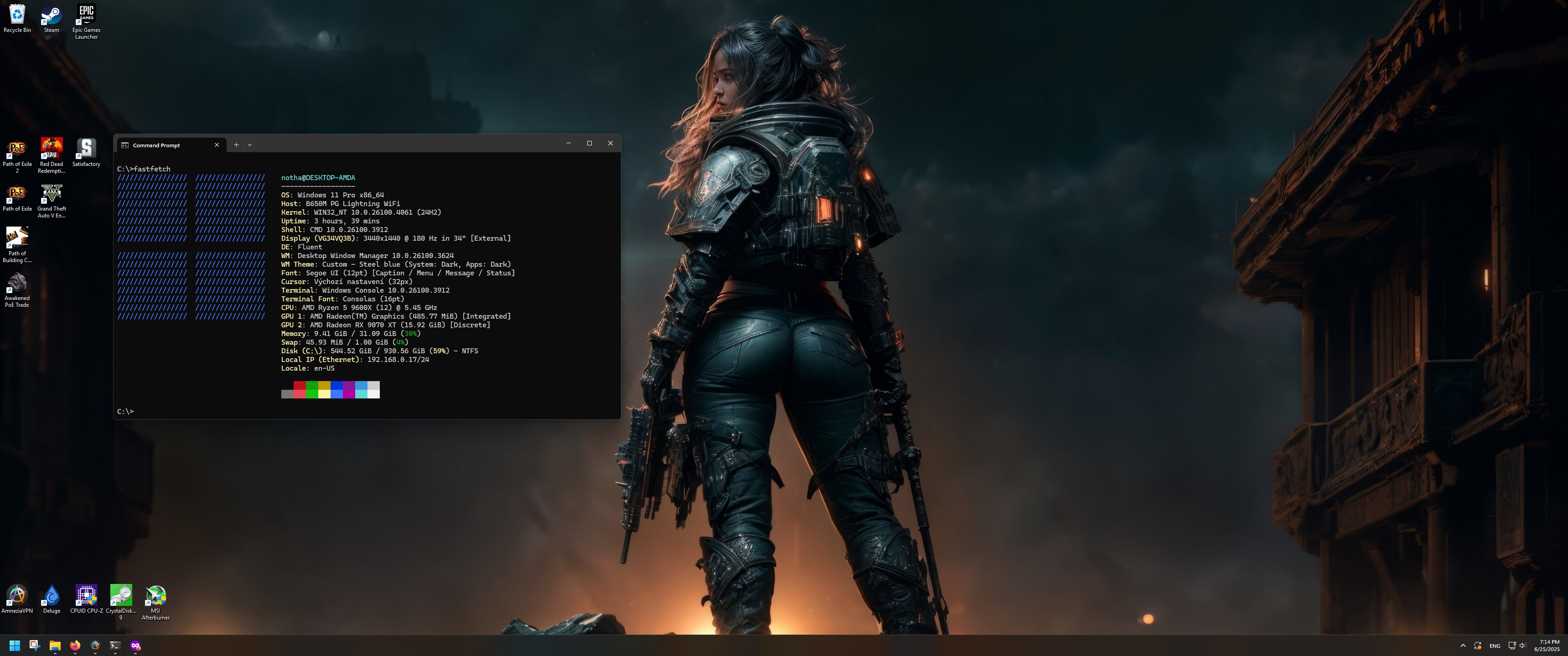The width and height of the screenshot is (1568, 656).
Task: Close the Command Prompt tab
Action: pos(217,145)
